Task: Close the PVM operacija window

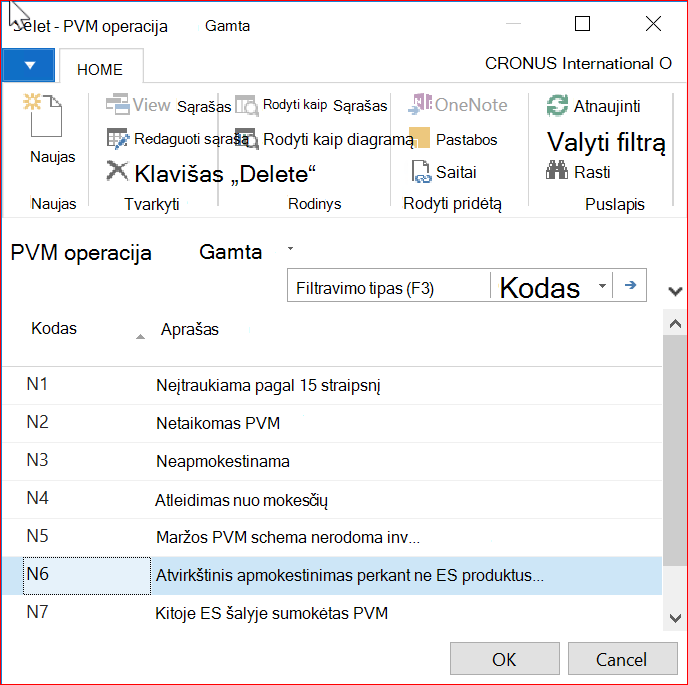Action: point(653,24)
